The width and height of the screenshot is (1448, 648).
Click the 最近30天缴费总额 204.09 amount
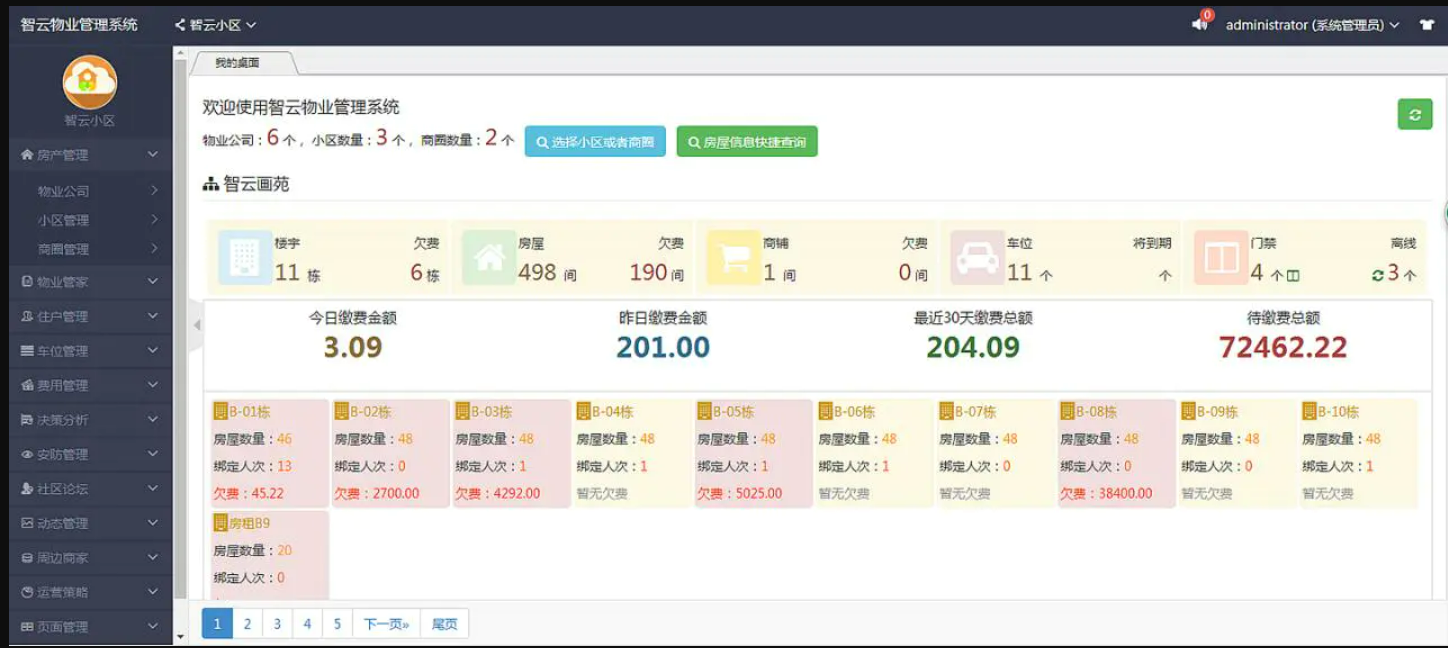click(x=973, y=348)
